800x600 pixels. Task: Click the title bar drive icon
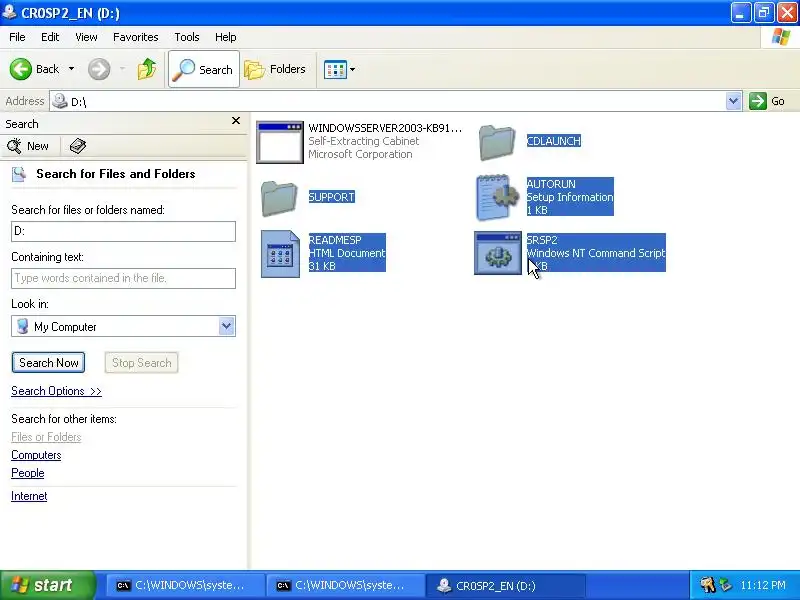(x=9, y=11)
